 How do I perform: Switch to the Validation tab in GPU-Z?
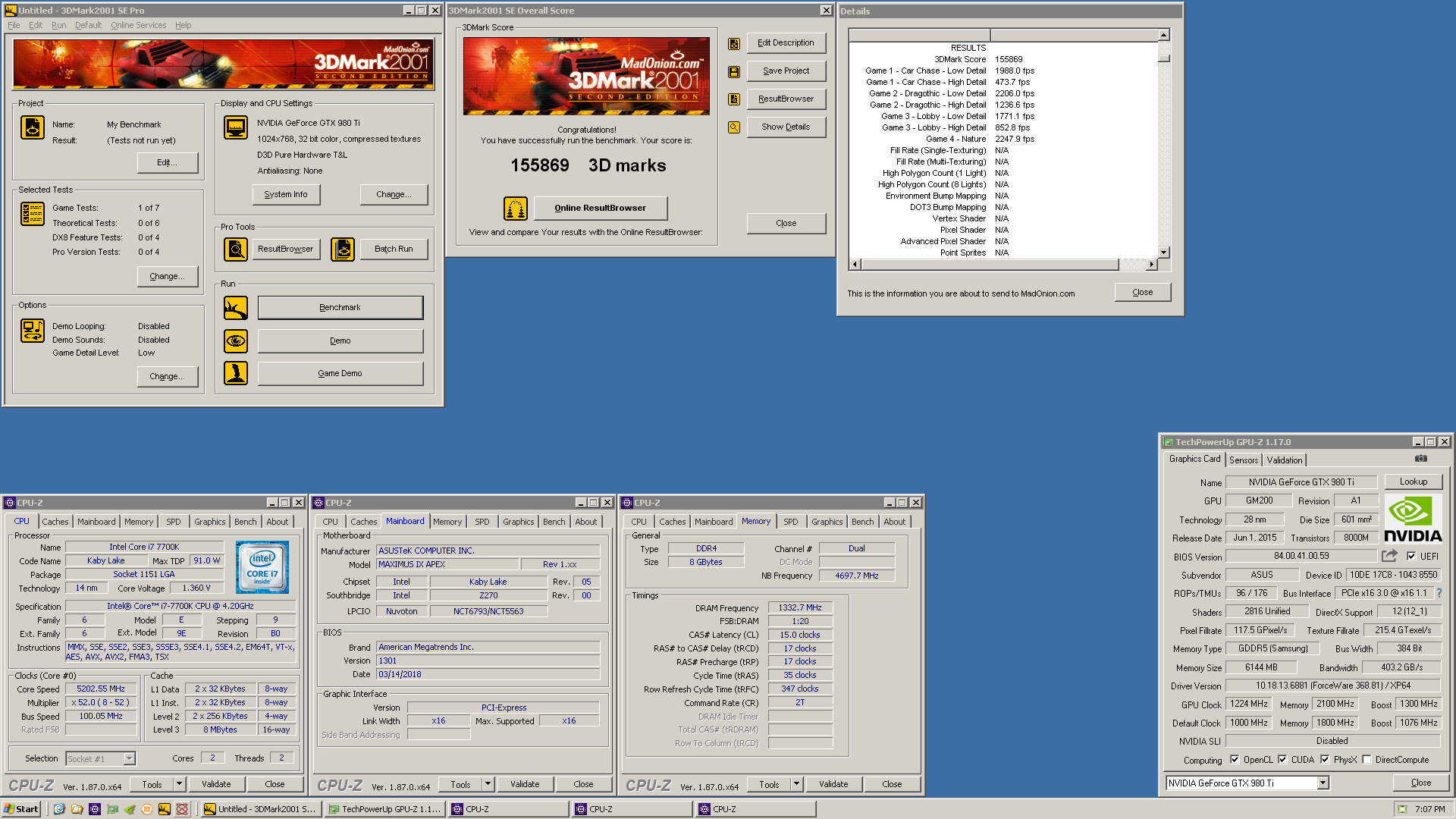click(x=1285, y=460)
